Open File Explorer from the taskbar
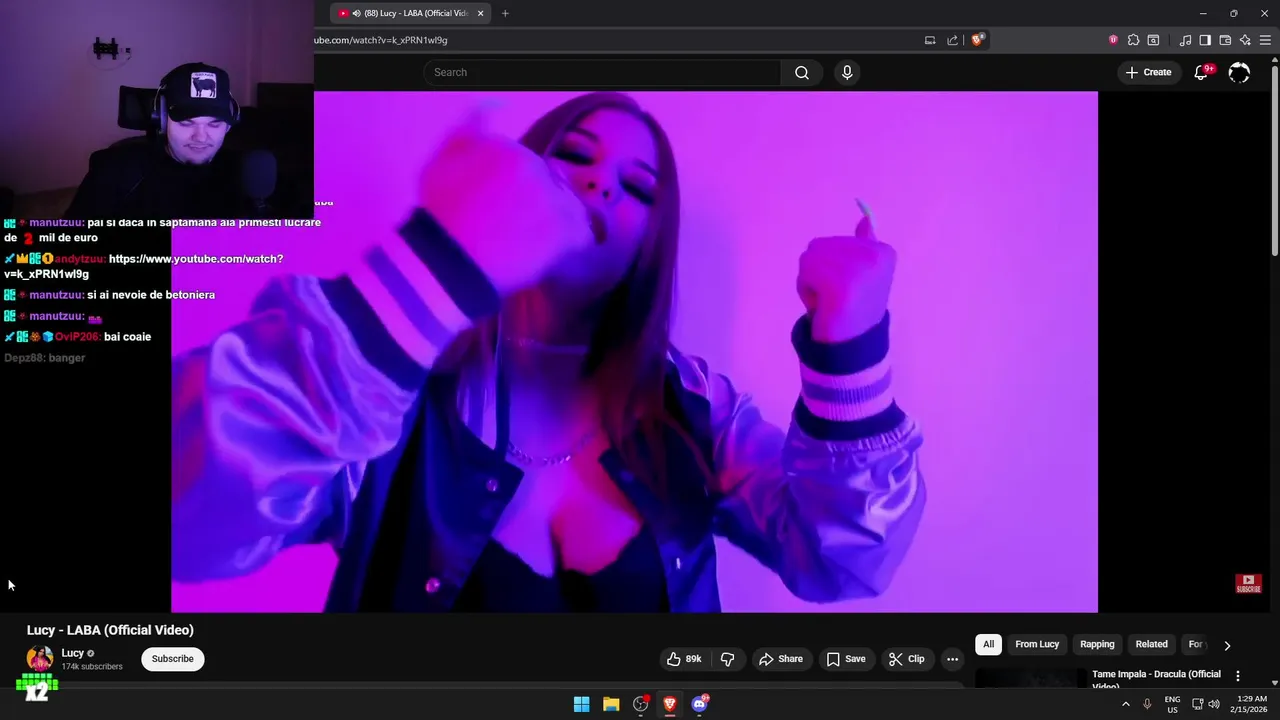 (x=611, y=704)
